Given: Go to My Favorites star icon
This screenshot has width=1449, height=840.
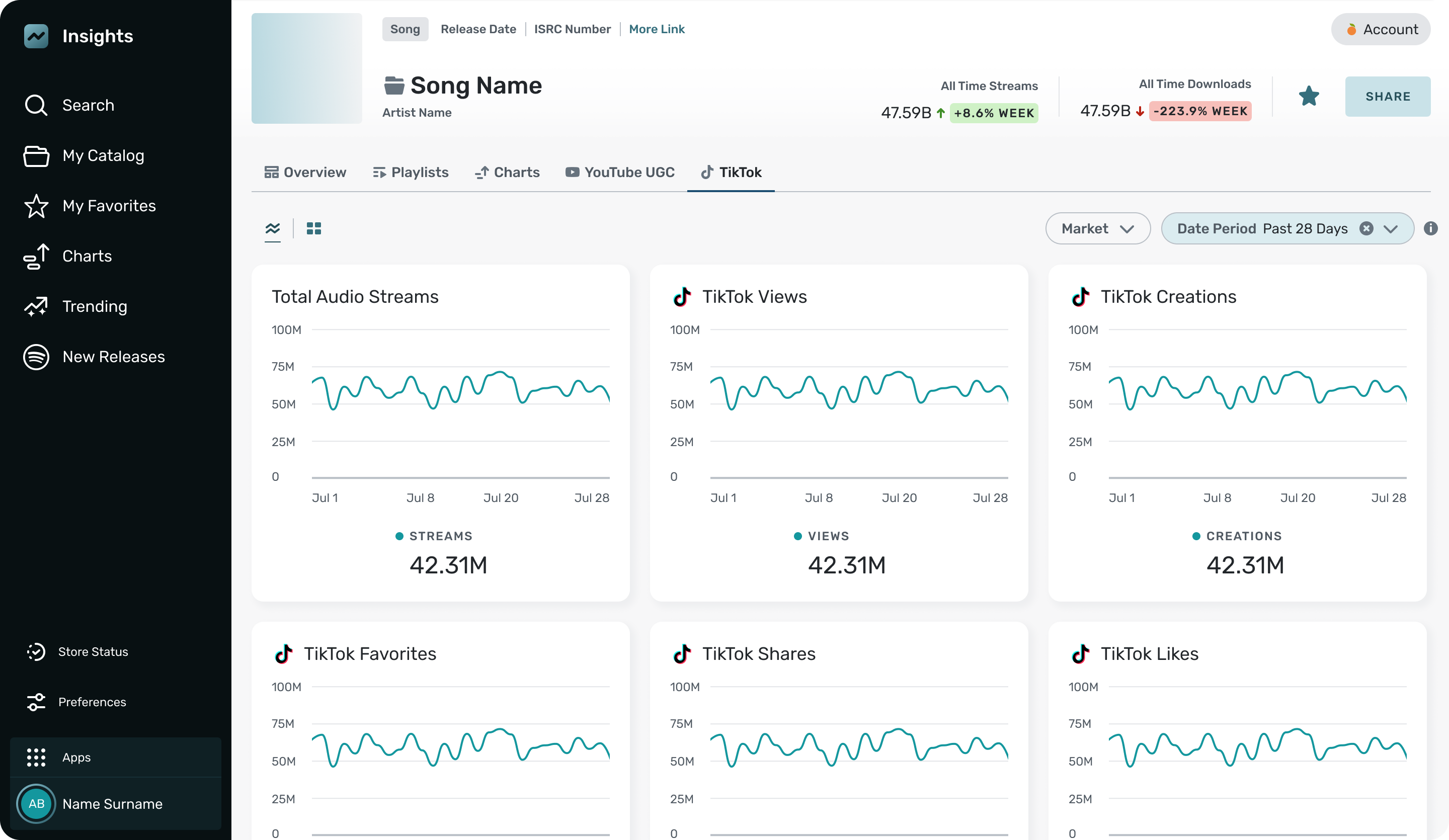Looking at the screenshot, I should point(36,206).
